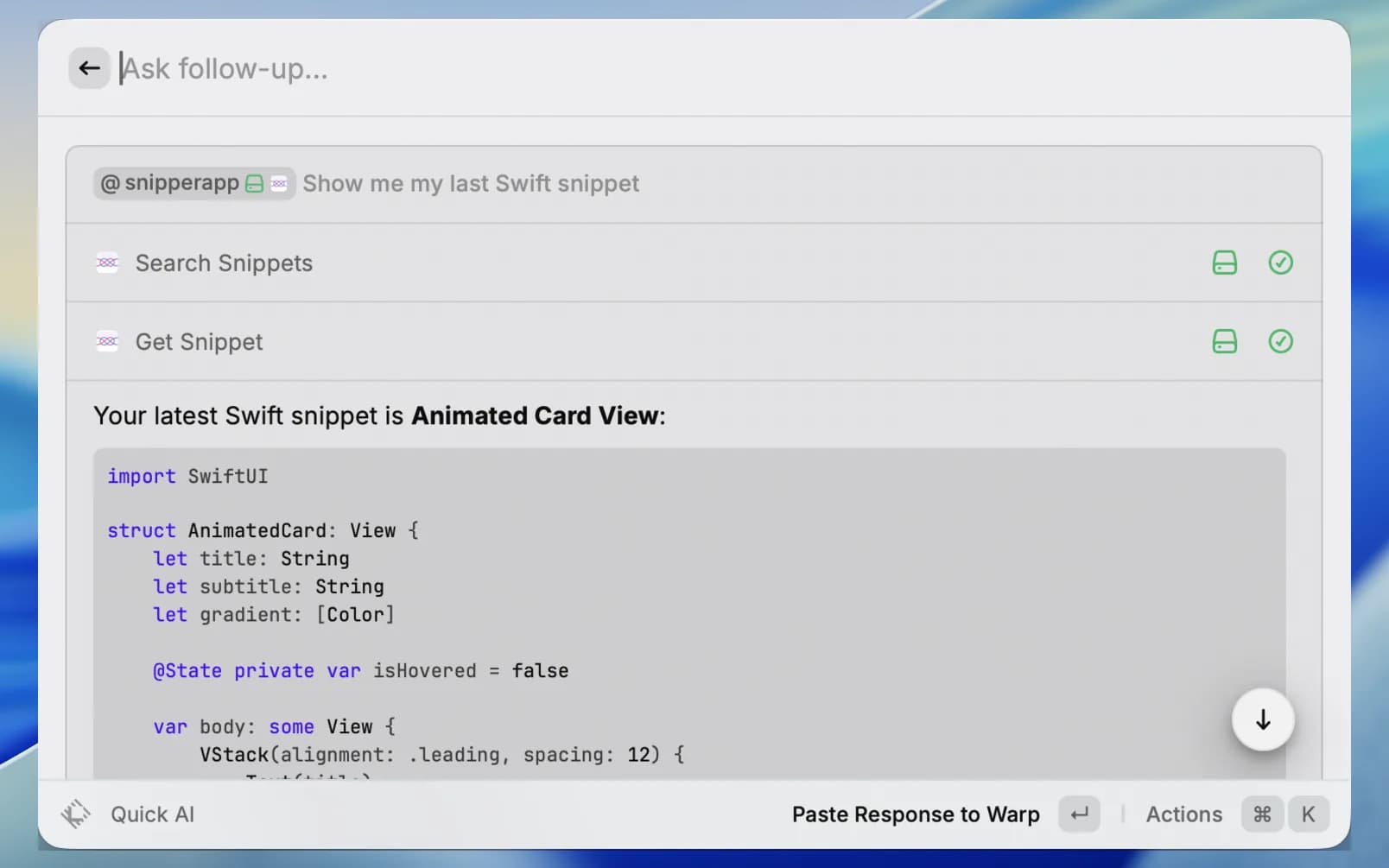Click the server icon in the Search Snippets row
The image size is (1389, 868).
[x=1224, y=263]
